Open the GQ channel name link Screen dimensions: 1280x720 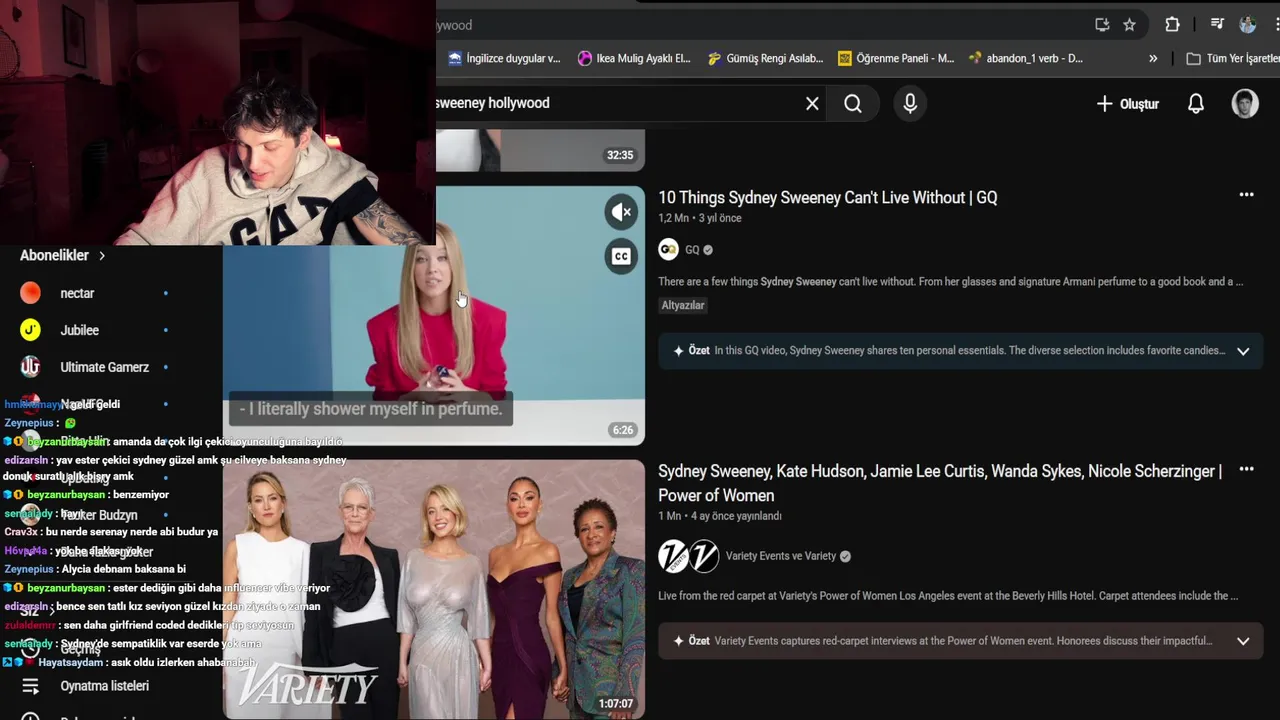[x=692, y=250]
